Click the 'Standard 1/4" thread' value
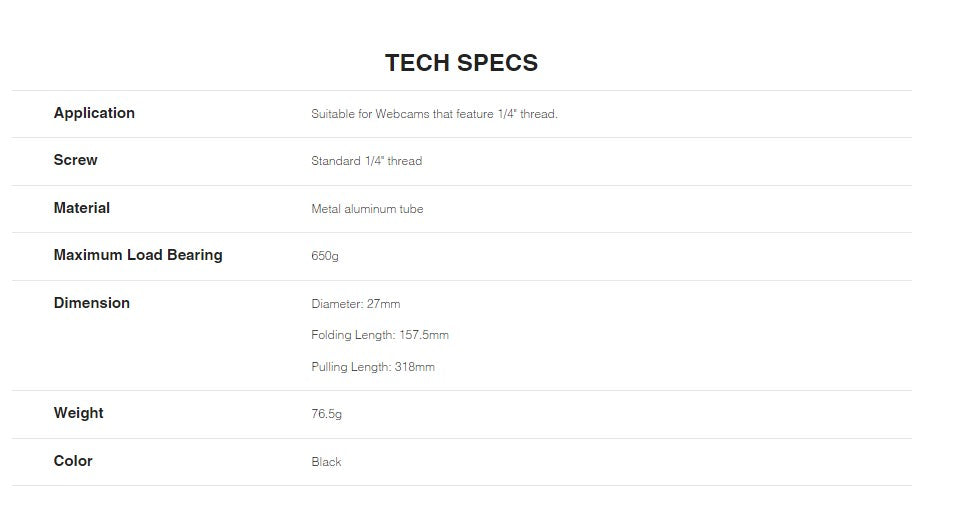This screenshot has height=511, width=974. pyautogui.click(x=366, y=161)
